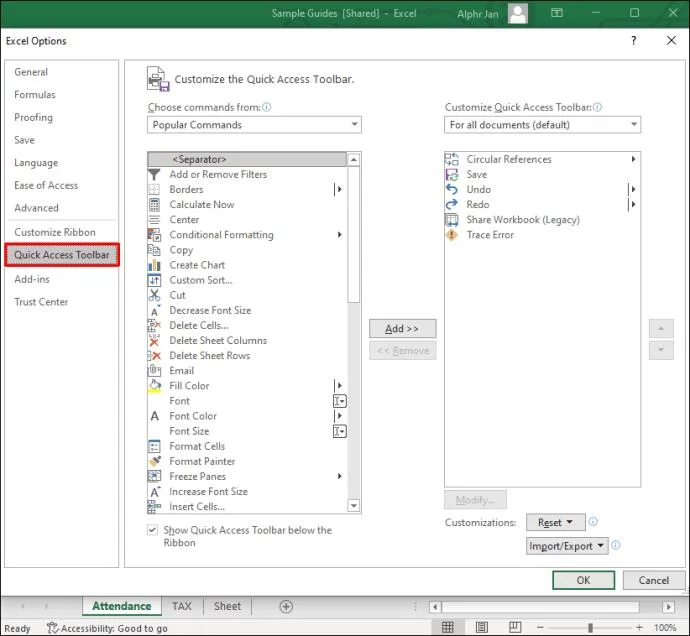Select the Undo arrow icon
The width and height of the screenshot is (690, 636).
(451, 190)
